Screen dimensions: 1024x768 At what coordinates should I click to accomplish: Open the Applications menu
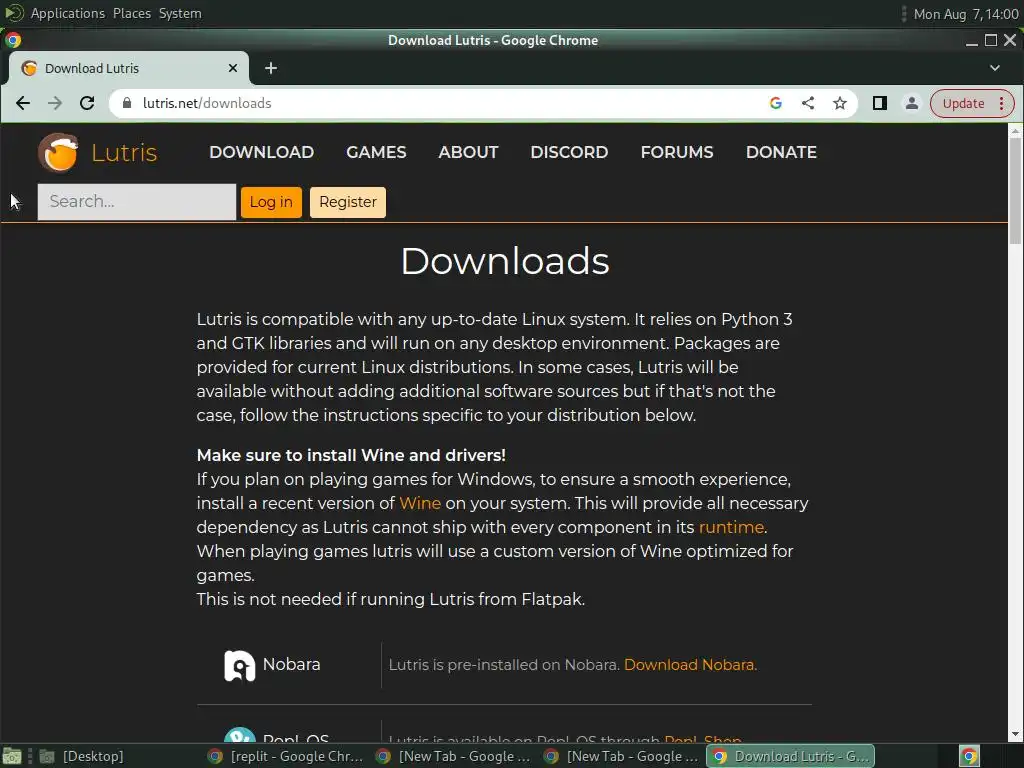[x=68, y=13]
